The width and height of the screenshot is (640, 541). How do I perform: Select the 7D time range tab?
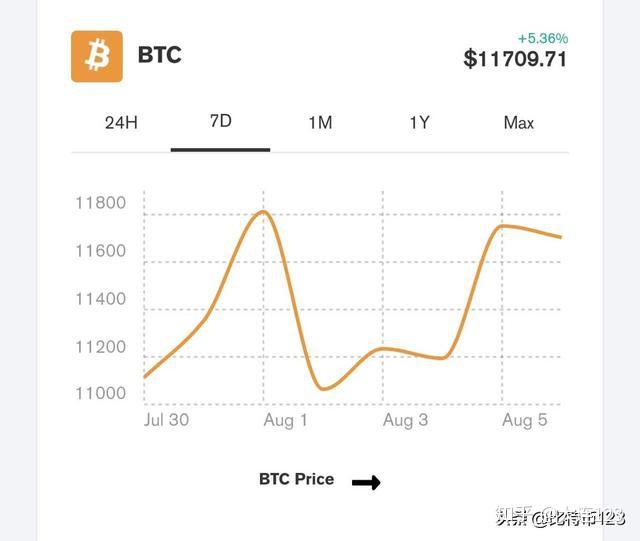pos(220,121)
